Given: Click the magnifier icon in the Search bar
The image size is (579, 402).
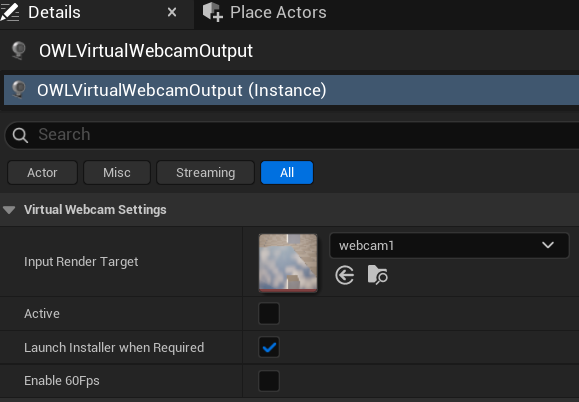Looking at the screenshot, I should [x=20, y=135].
